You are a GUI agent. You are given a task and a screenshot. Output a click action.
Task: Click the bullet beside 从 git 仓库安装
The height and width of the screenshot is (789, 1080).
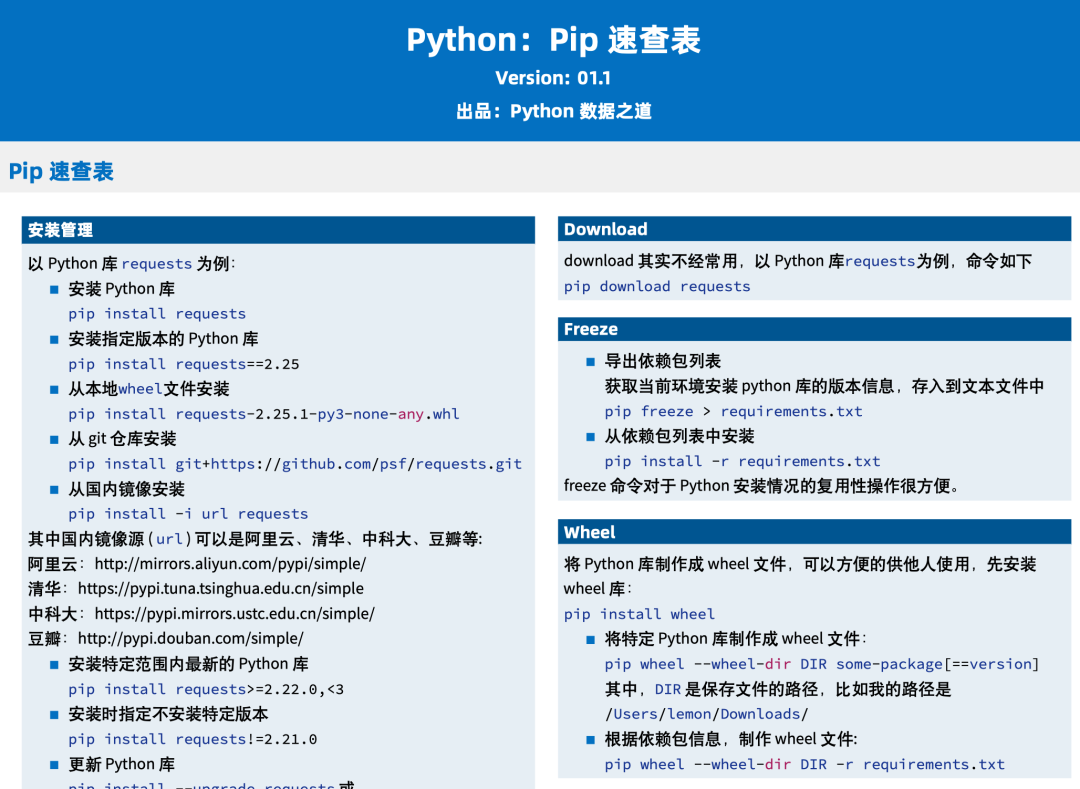[53, 439]
